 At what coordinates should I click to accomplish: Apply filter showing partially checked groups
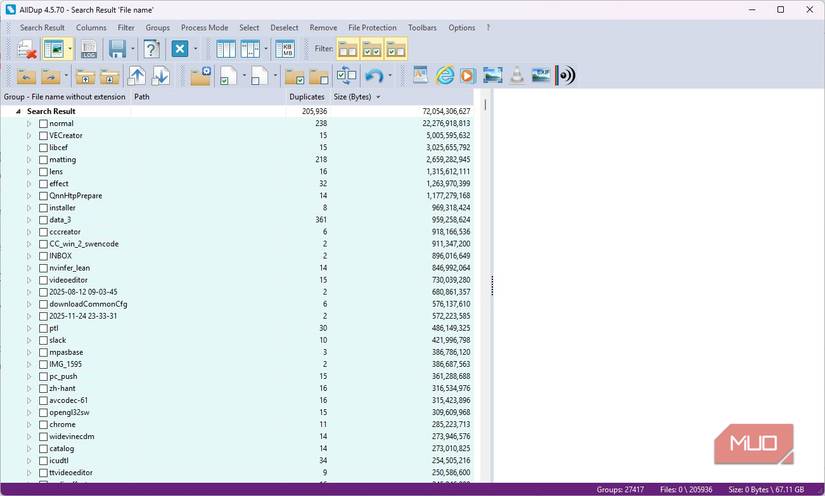tap(396, 49)
